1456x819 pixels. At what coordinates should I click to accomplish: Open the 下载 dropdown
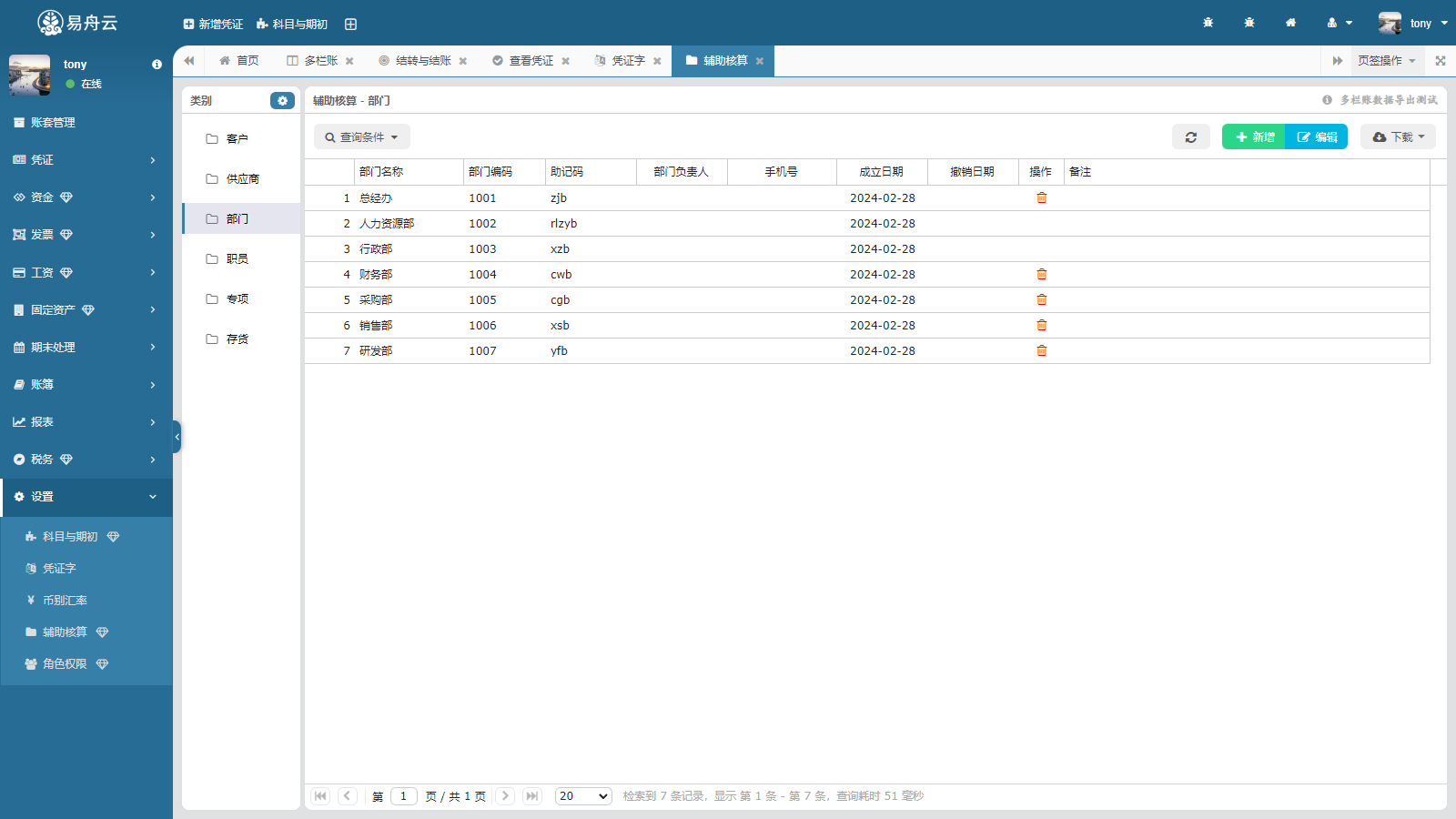point(1399,136)
